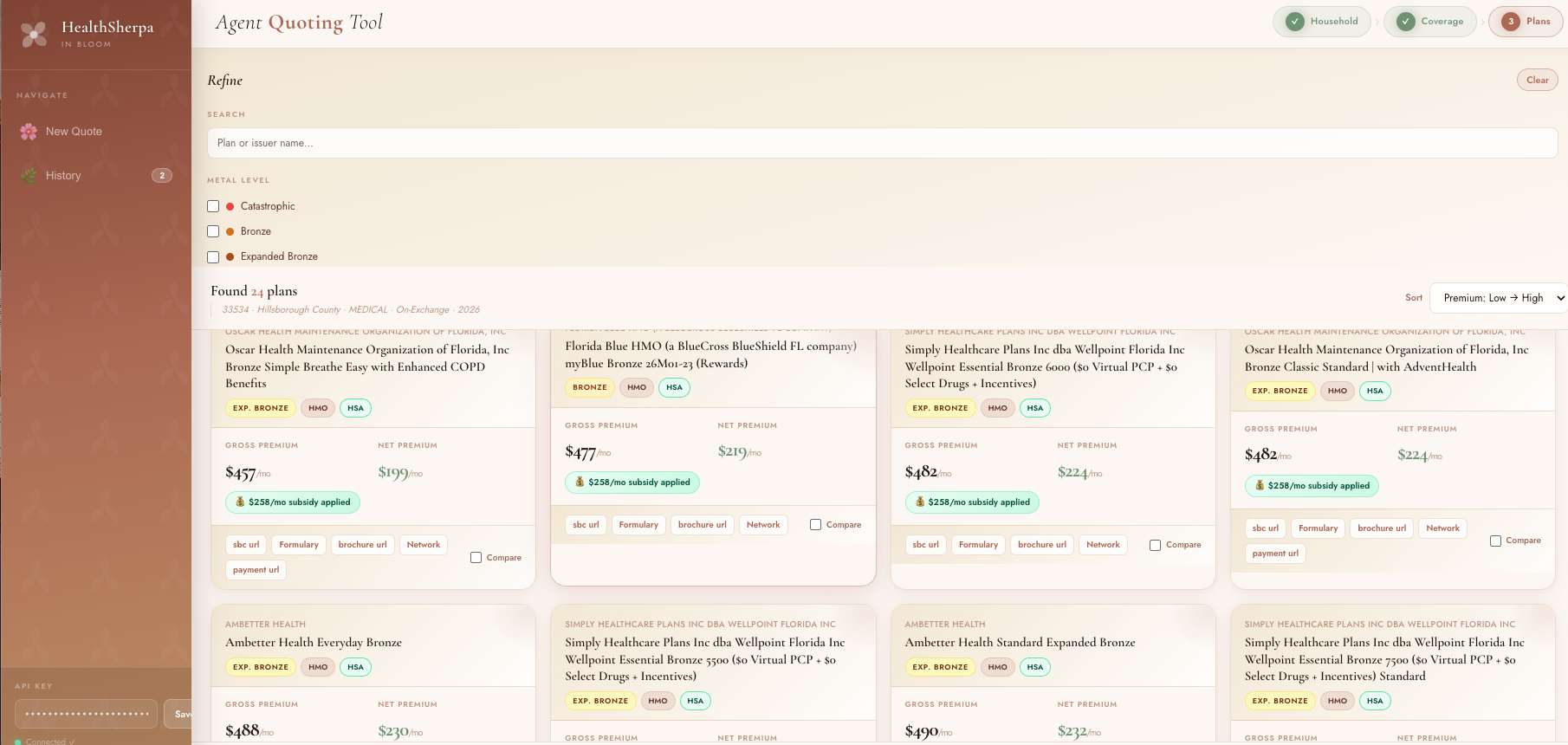Image resolution: width=1568 pixels, height=745 pixels.
Task: Open payment url on Oscar Classic Standard plan
Action: click(1275, 554)
